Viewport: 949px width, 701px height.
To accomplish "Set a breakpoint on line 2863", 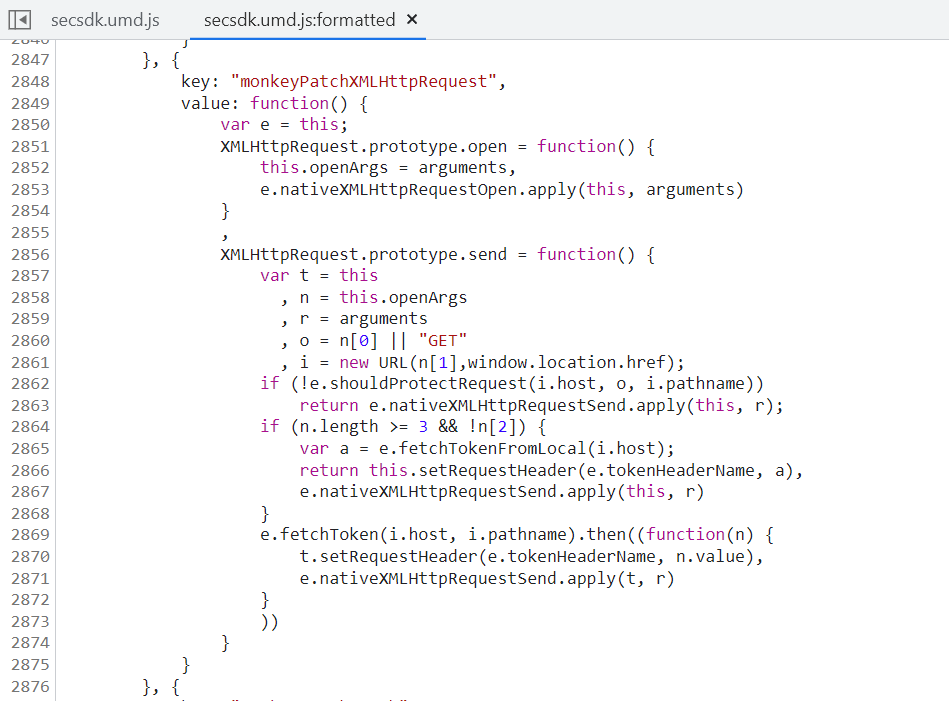I will tap(30, 405).
